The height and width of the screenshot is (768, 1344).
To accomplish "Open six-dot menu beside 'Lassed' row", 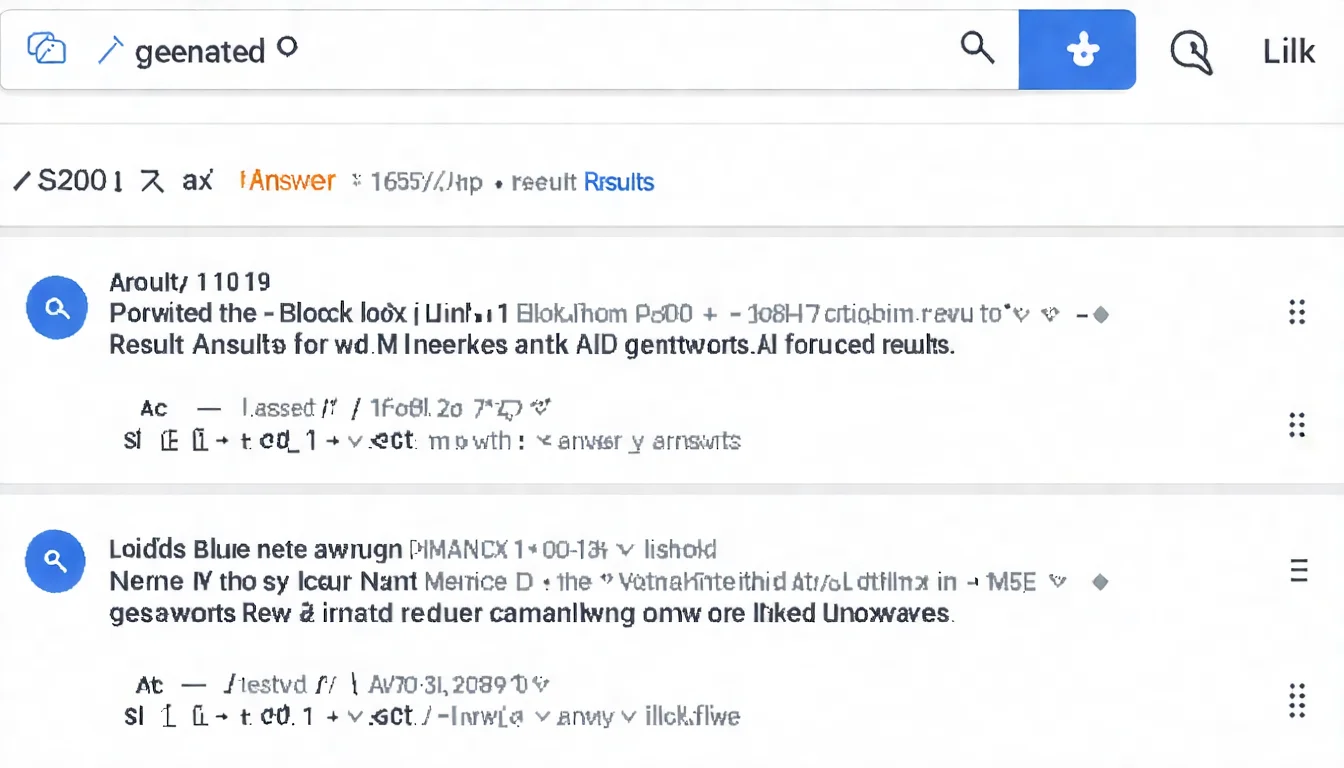I will [1297, 426].
